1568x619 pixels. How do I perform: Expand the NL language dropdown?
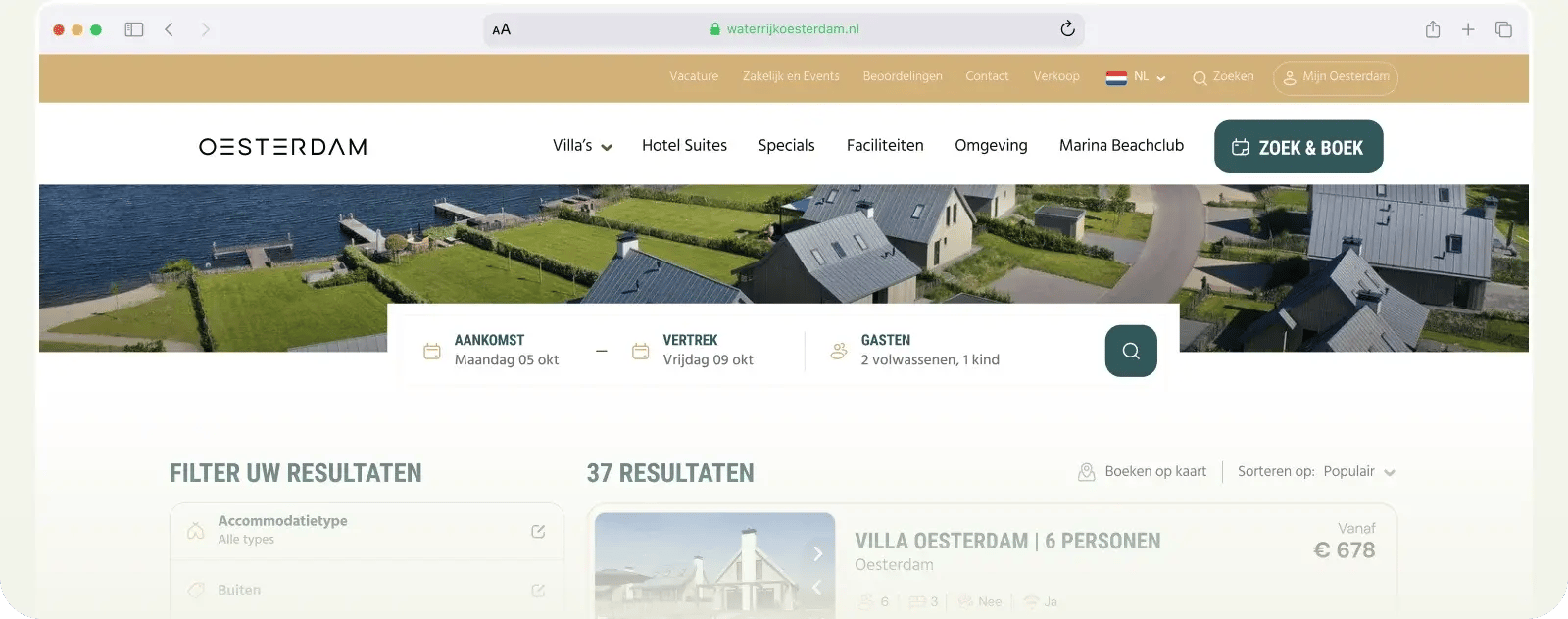tap(1150, 77)
